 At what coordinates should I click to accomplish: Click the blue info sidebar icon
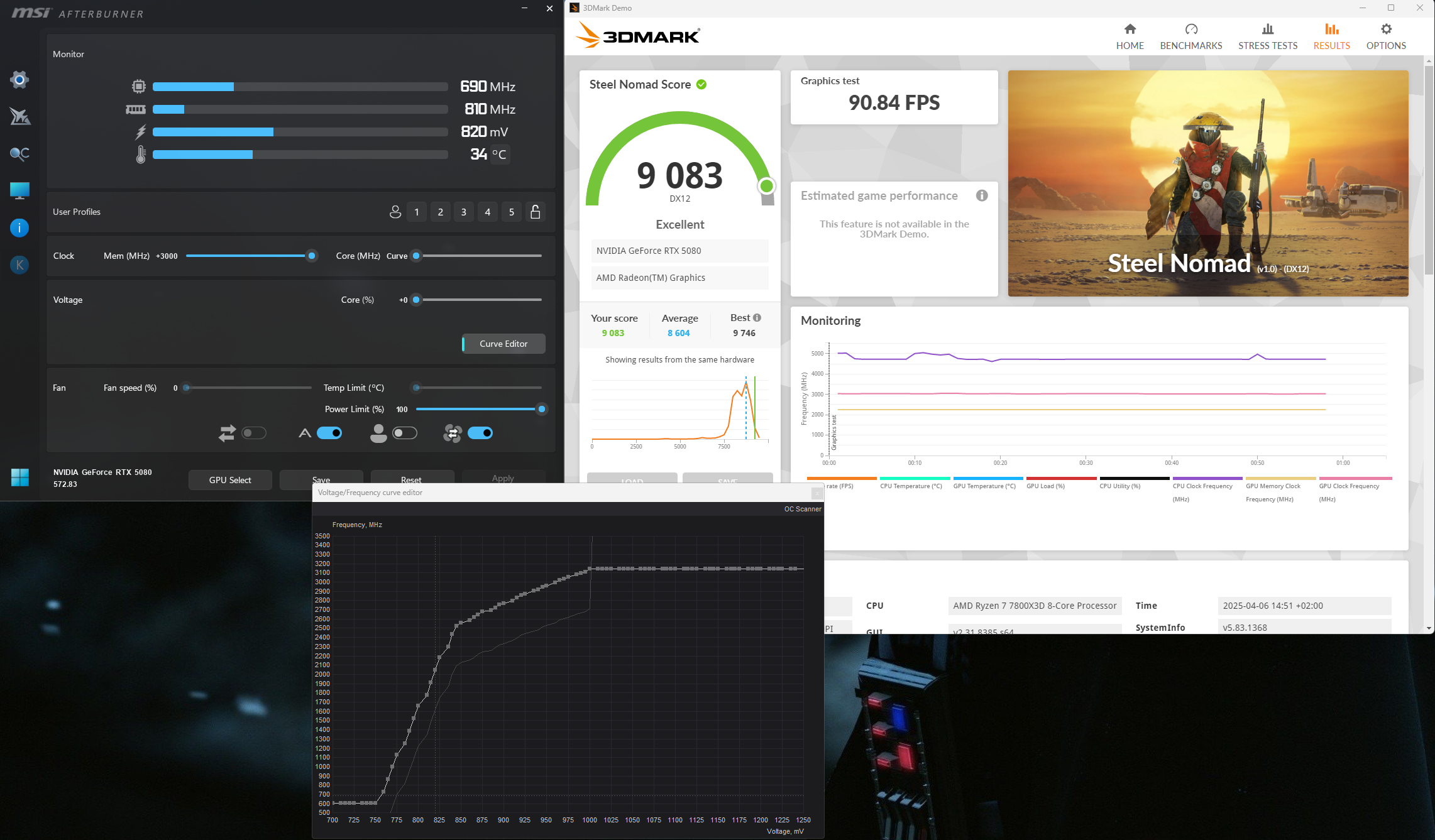tap(19, 227)
